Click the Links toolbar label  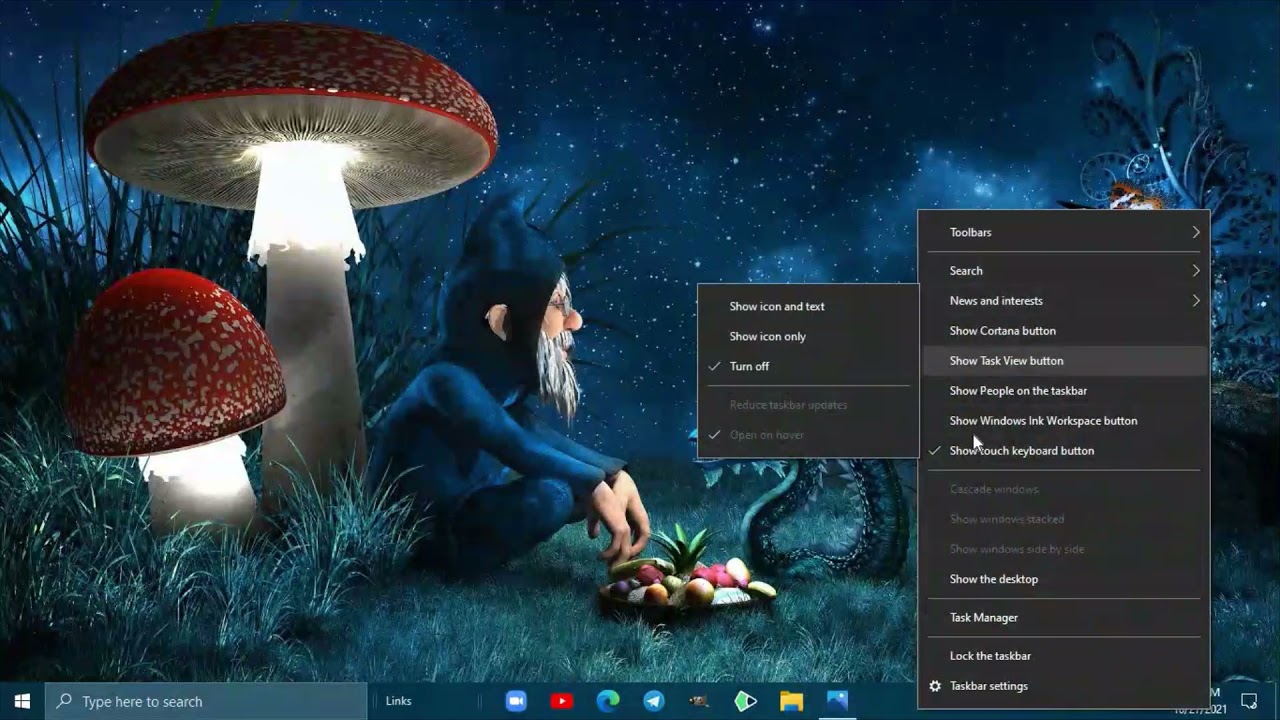coord(398,701)
